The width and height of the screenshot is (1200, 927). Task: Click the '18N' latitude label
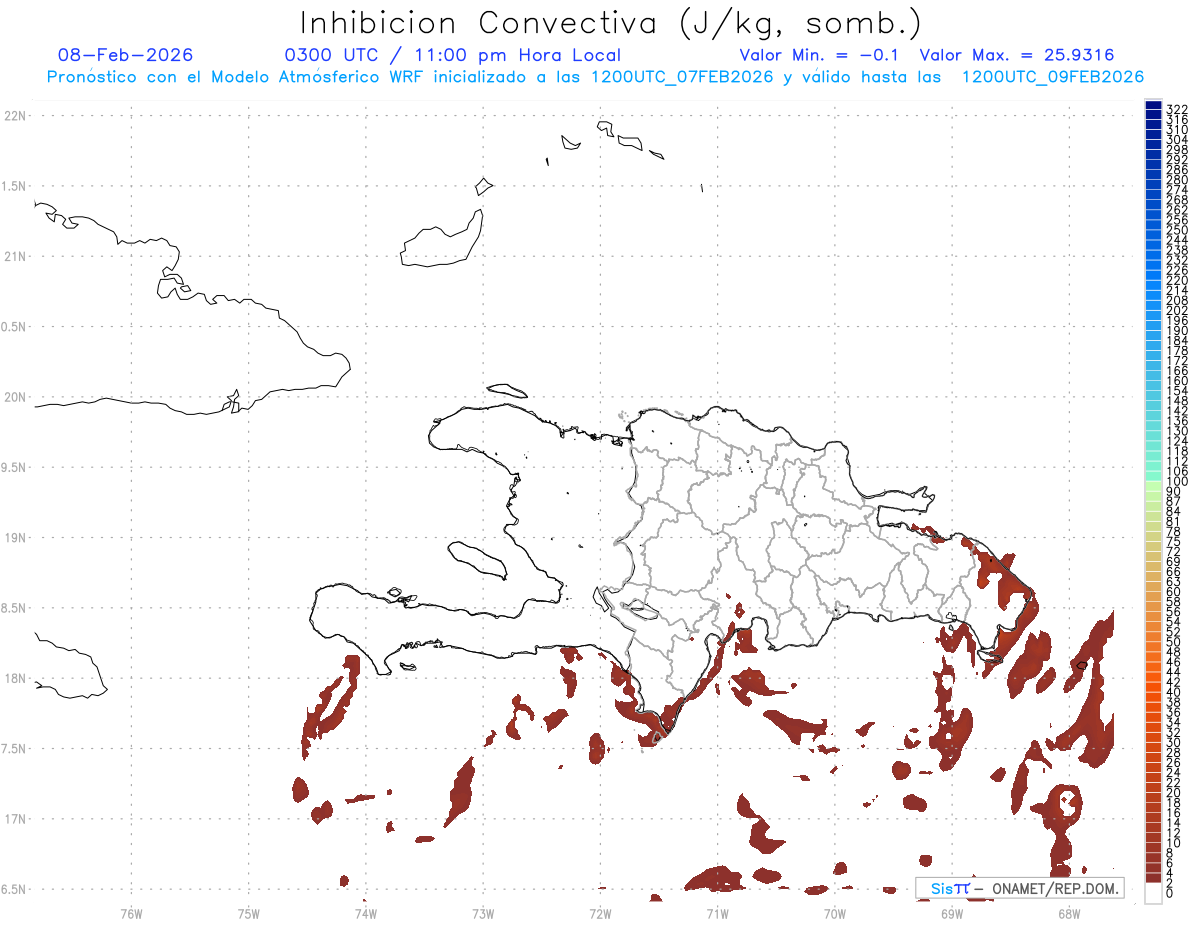tap(14, 678)
